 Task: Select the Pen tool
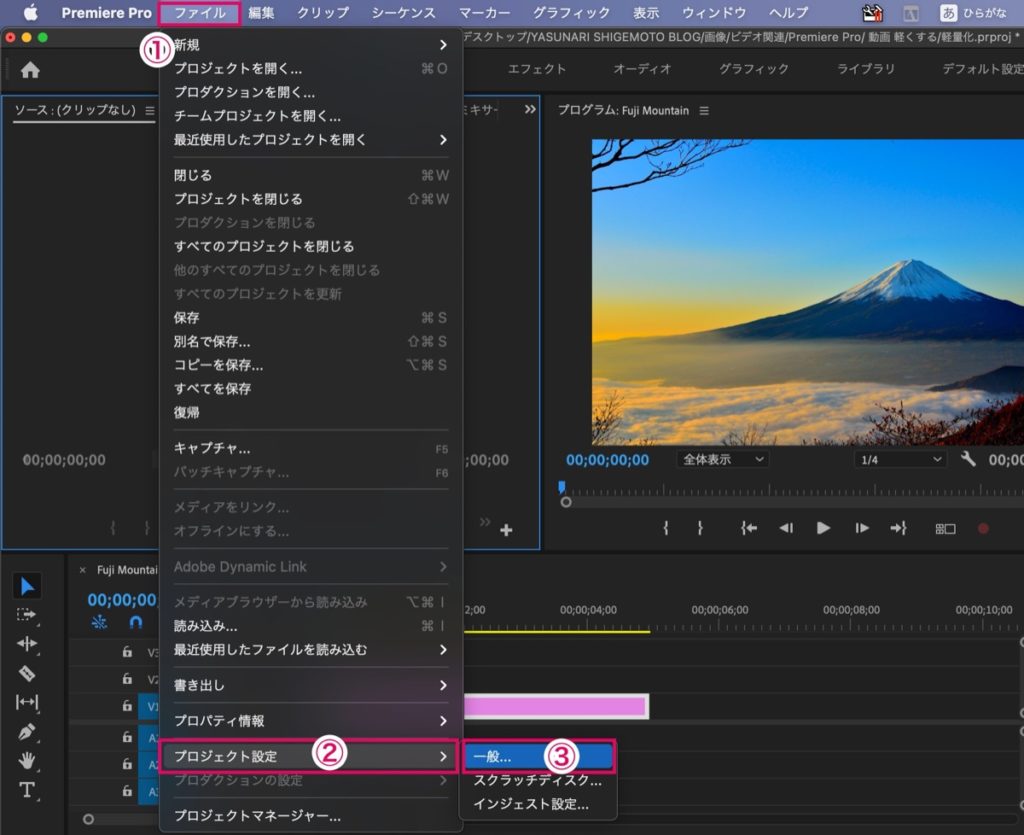point(27,732)
